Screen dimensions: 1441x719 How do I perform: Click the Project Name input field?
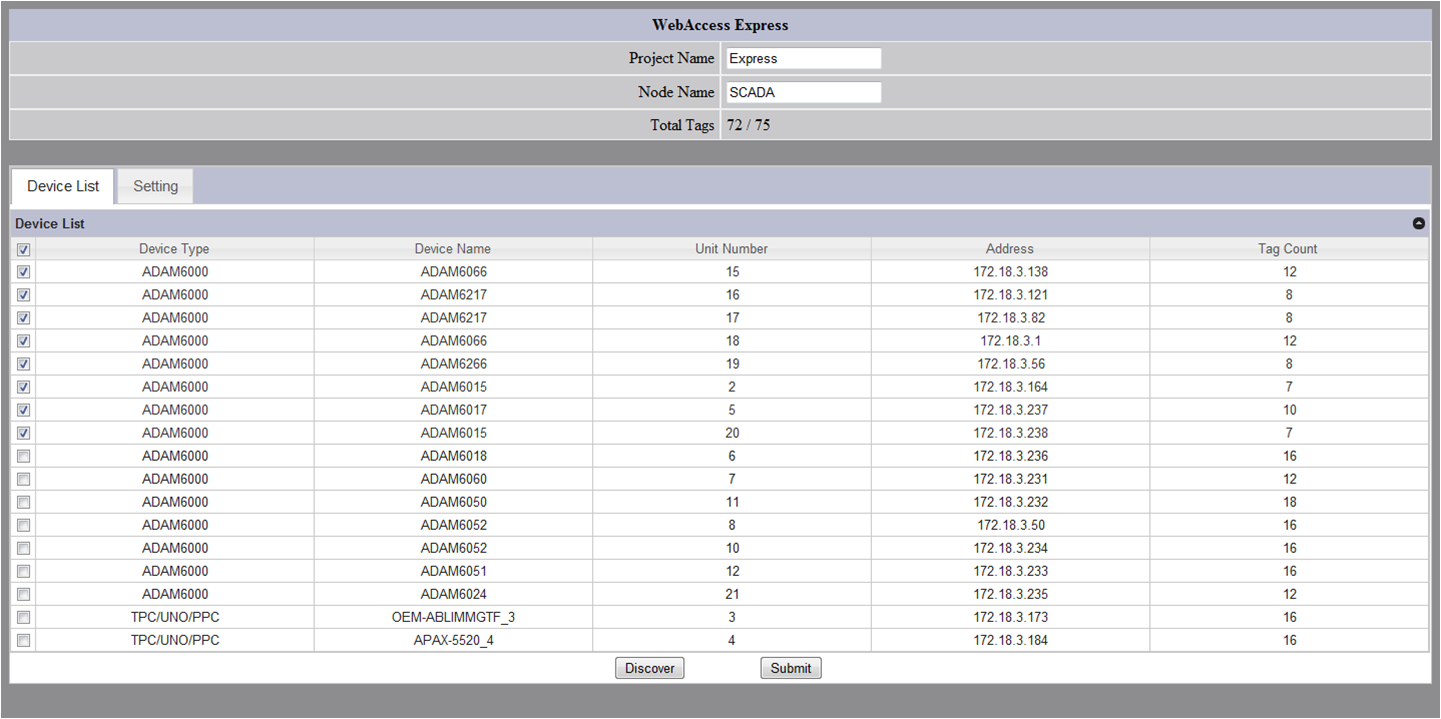[x=802, y=58]
